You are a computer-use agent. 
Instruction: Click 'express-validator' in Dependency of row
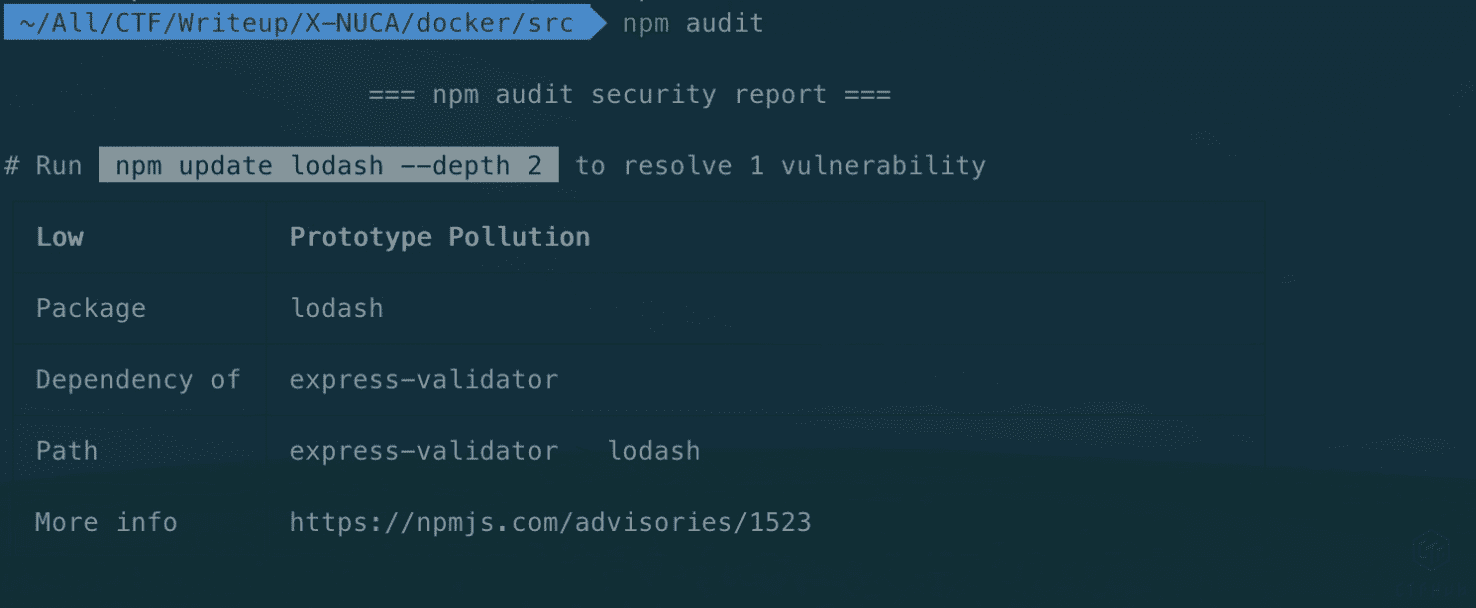pos(423,380)
